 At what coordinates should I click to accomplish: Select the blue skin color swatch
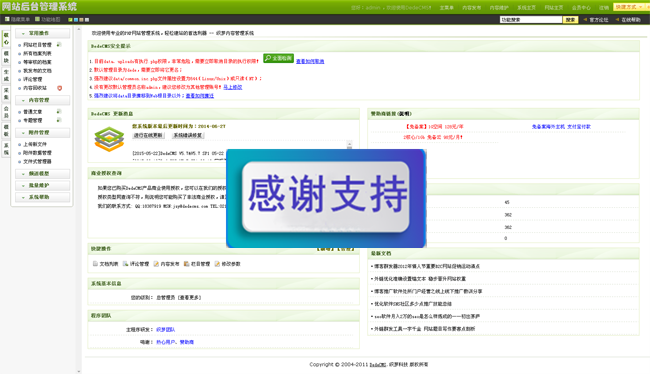(x=75, y=19)
